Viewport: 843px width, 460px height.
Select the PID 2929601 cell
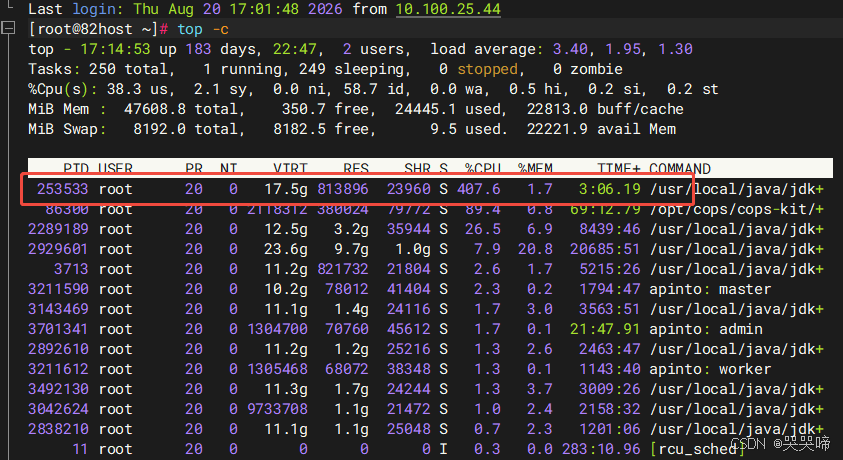(58, 249)
